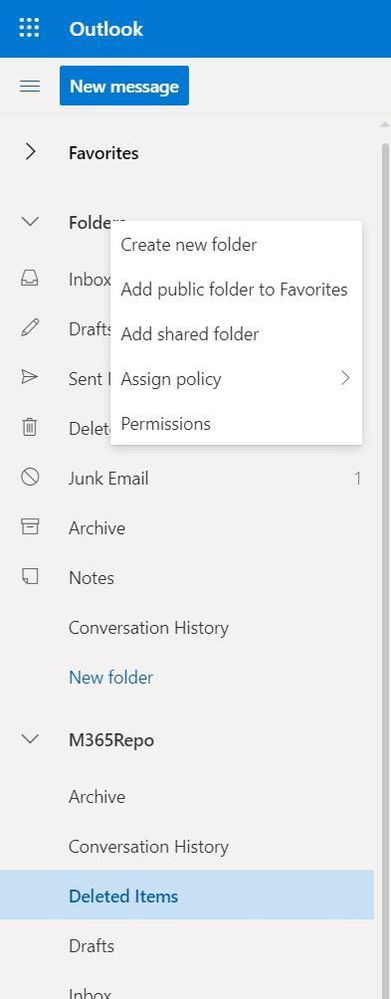Image resolution: width=391 pixels, height=999 pixels.
Task: Compose with the New message button
Action: coord(124,85)
